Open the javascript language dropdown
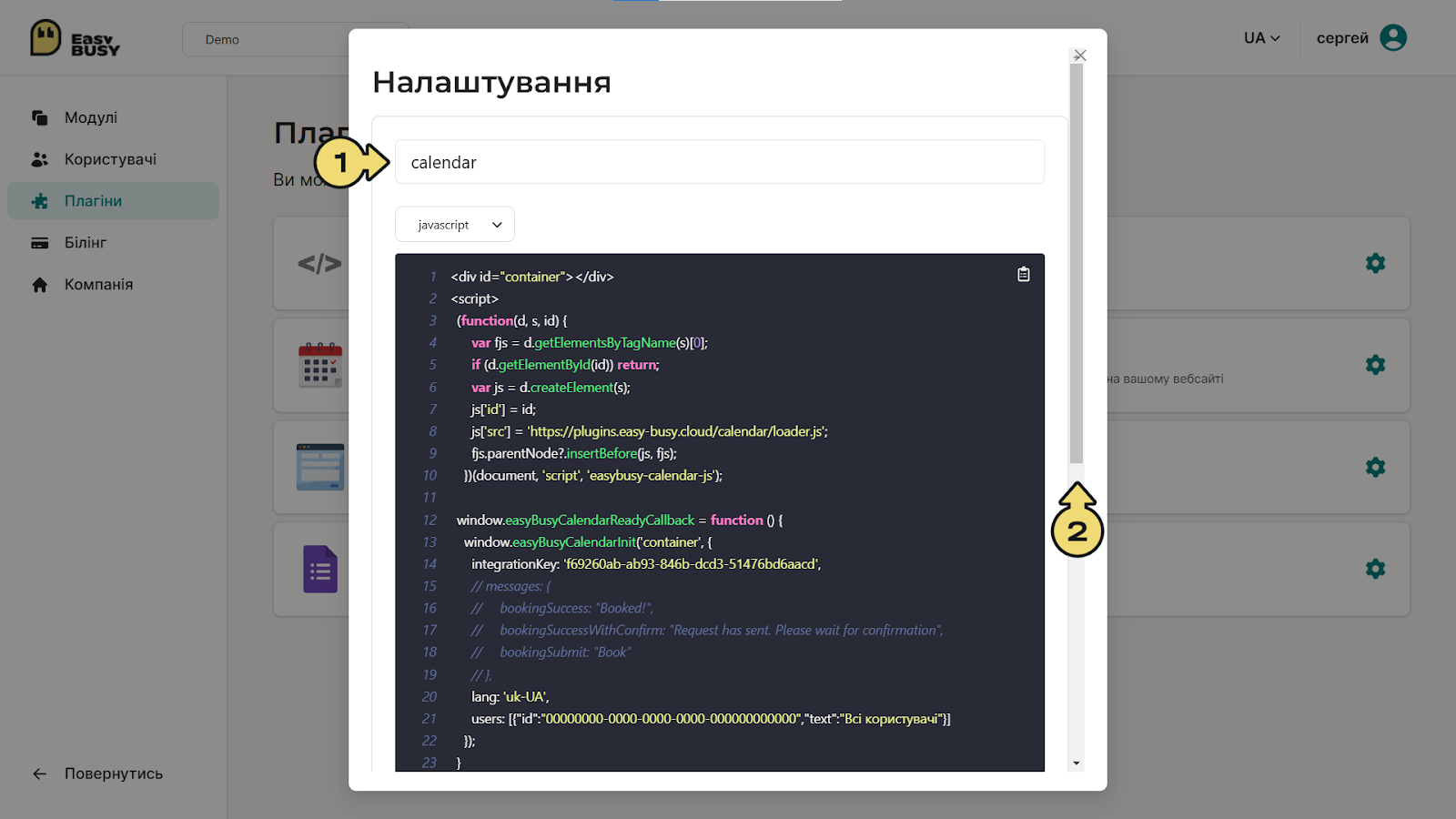Screen dimensions: 1456x819 click(x=455, y=225)
